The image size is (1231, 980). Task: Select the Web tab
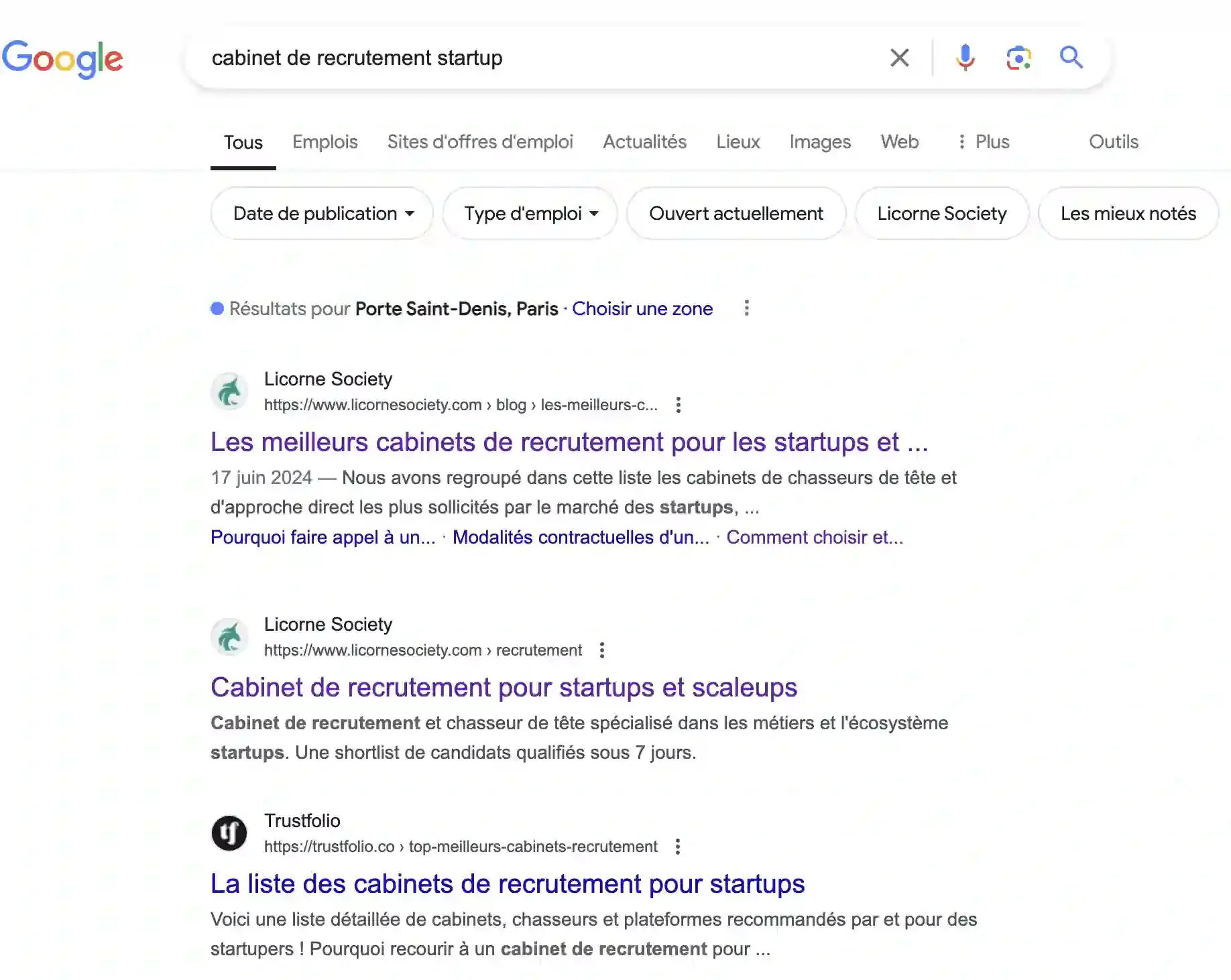coord(899,142)
